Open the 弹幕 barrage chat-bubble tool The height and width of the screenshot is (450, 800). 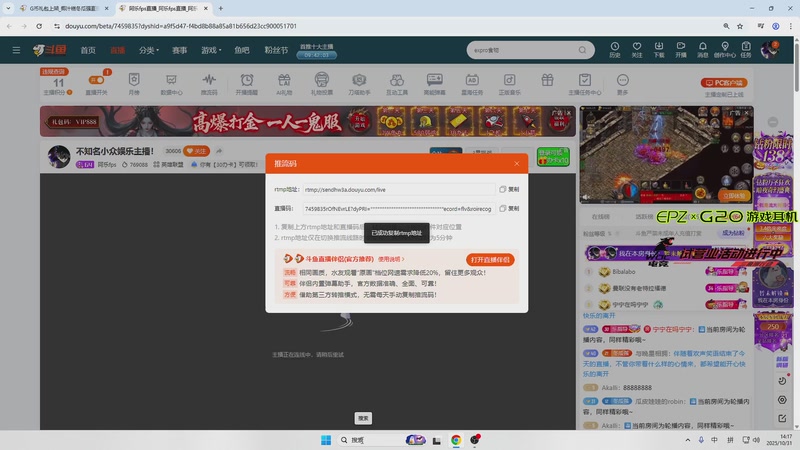pos(434,84)
